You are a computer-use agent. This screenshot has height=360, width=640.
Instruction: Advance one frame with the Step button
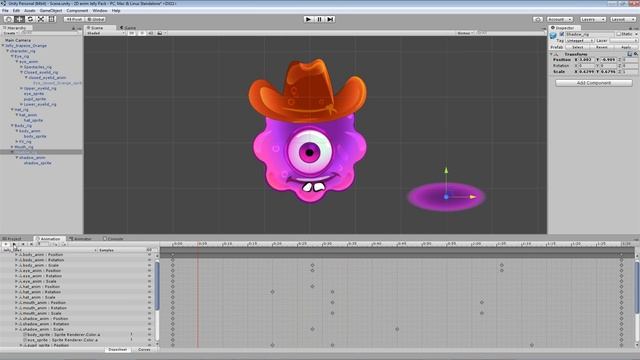(330, 19)
